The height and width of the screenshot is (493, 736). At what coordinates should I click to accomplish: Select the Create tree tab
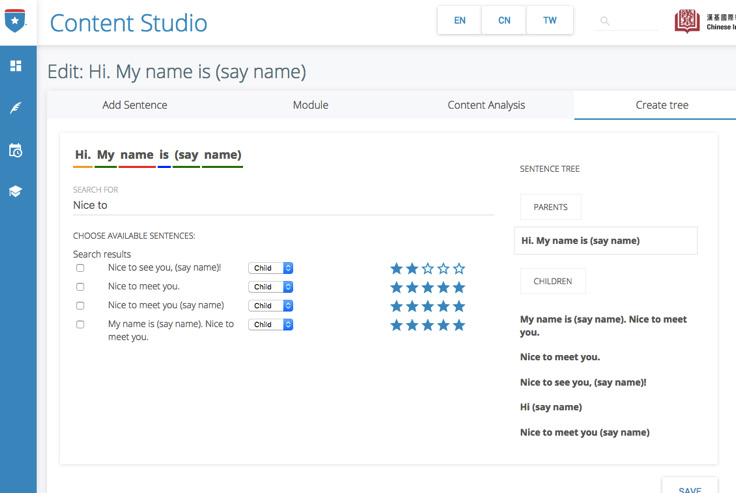click(662, 105)
